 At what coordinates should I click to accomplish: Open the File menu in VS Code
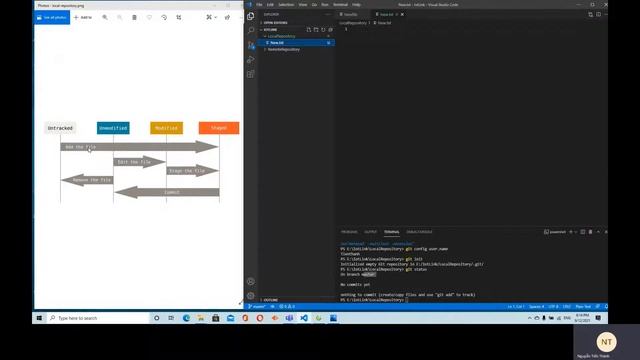(259, 4)
